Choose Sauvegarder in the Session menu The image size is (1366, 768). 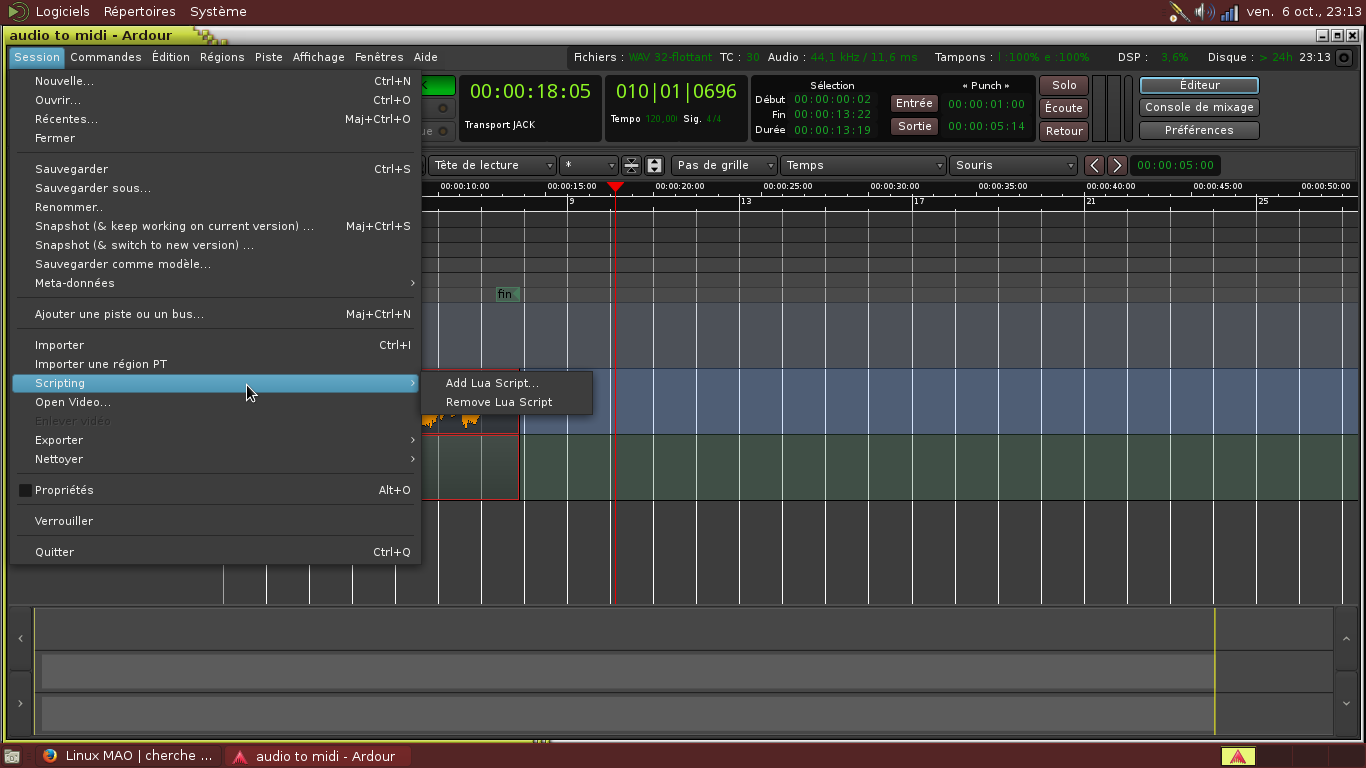coord(71,169)
